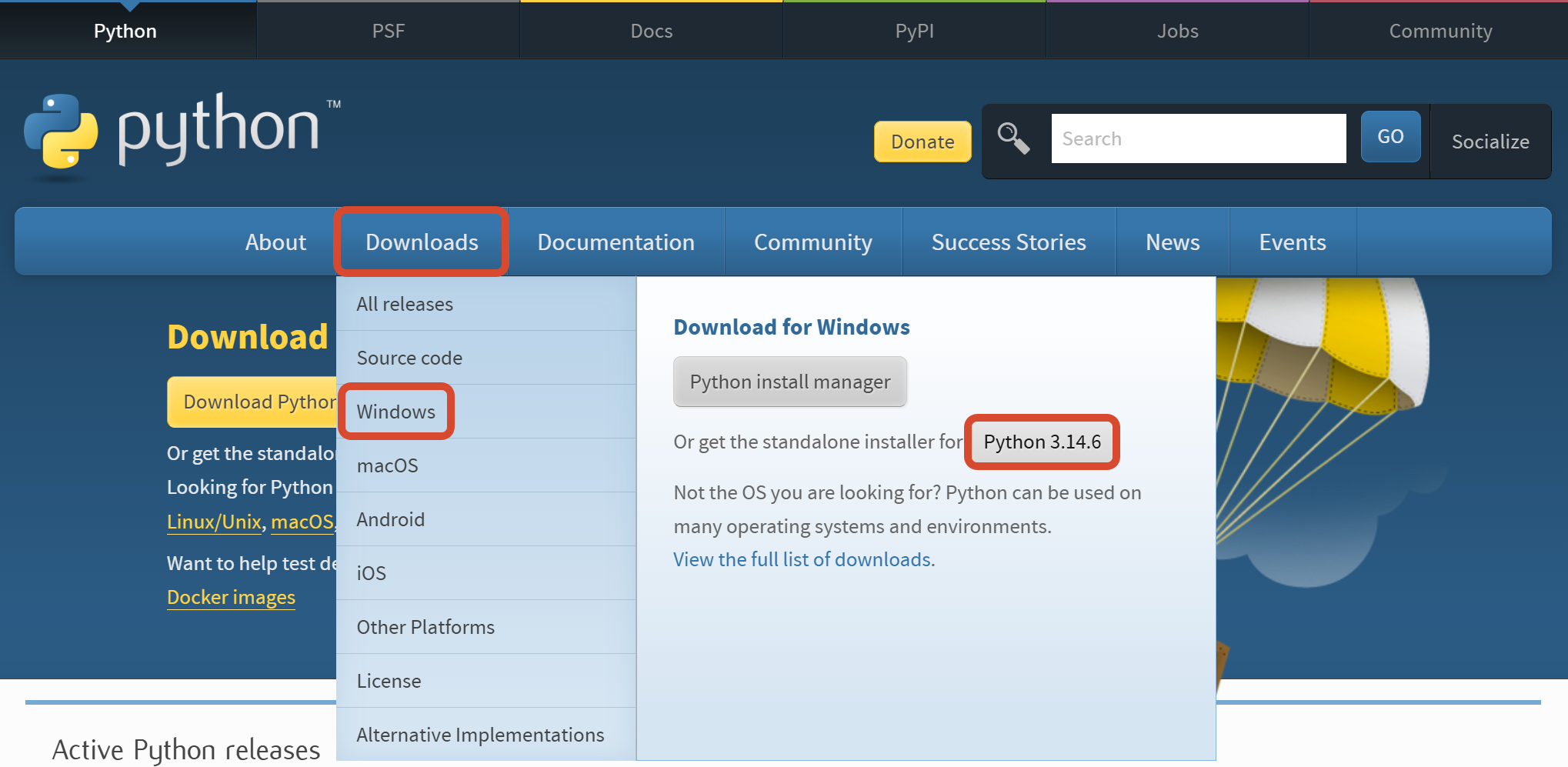
Task: Choose Android in the Downloads menu
Action: 486,519
